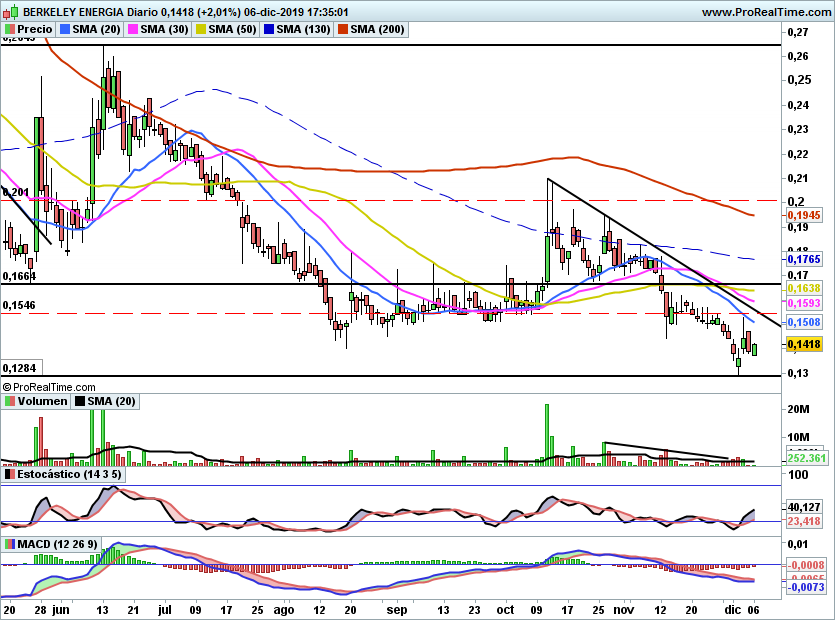835x620 pixels.
Task: Open the Volumen panel label
Action: [x=43, y=401]
